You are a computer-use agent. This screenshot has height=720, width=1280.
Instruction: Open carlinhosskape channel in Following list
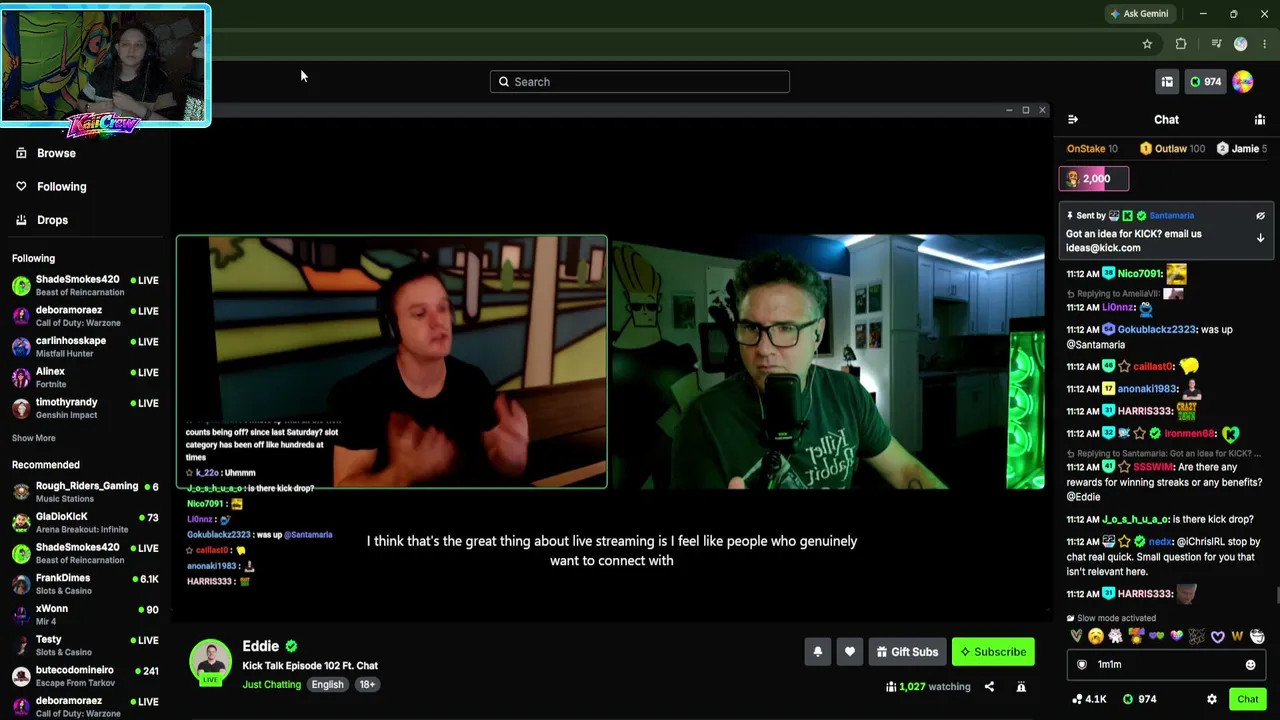point(85,347)
